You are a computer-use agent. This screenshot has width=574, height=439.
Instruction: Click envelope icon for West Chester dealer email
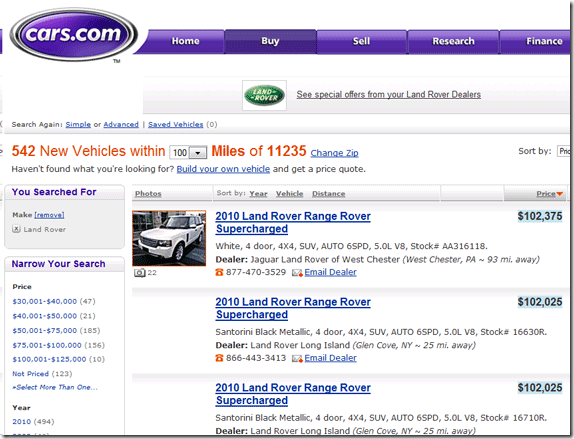click(297, 273)
